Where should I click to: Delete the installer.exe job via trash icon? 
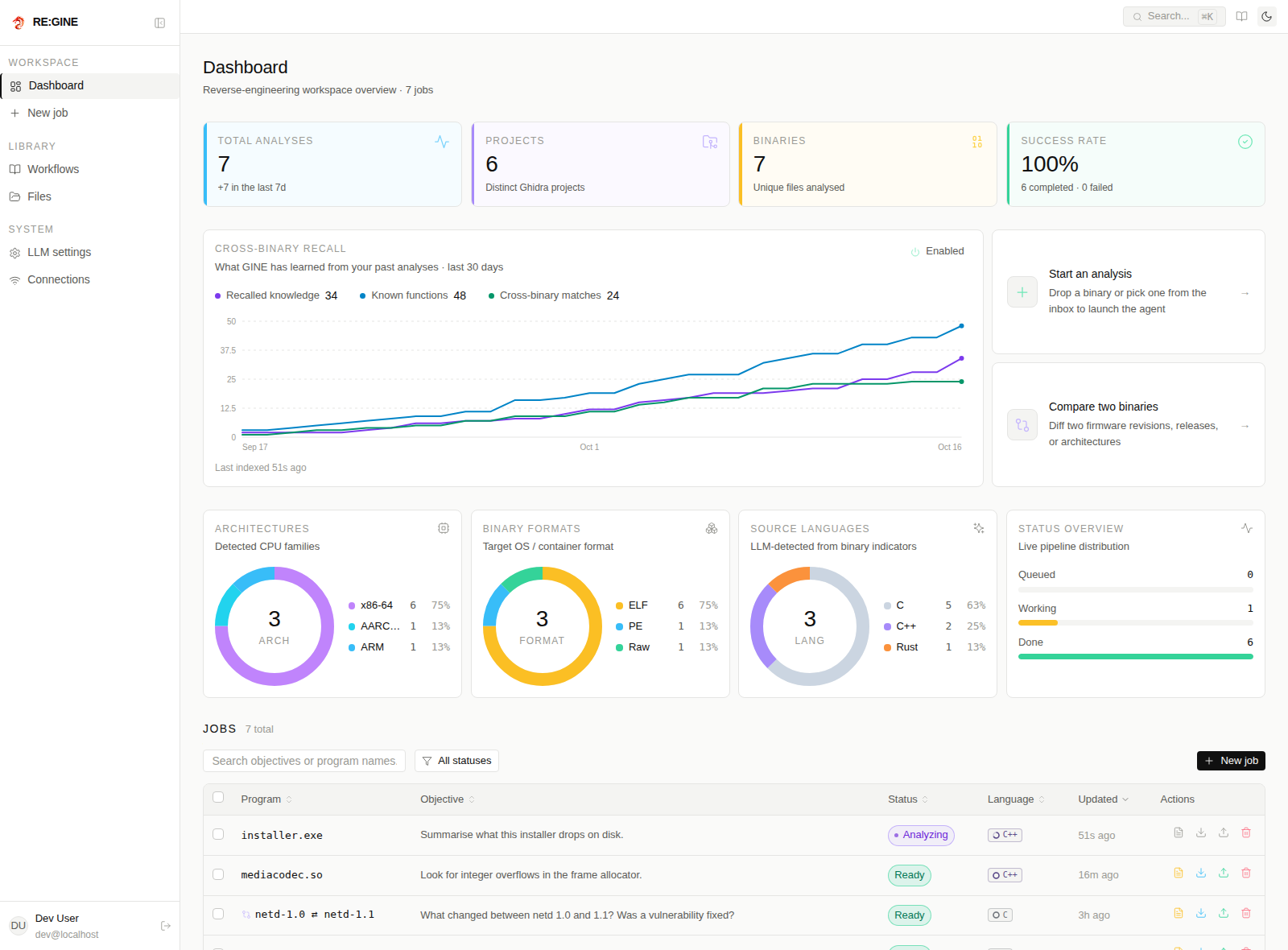1246,832
